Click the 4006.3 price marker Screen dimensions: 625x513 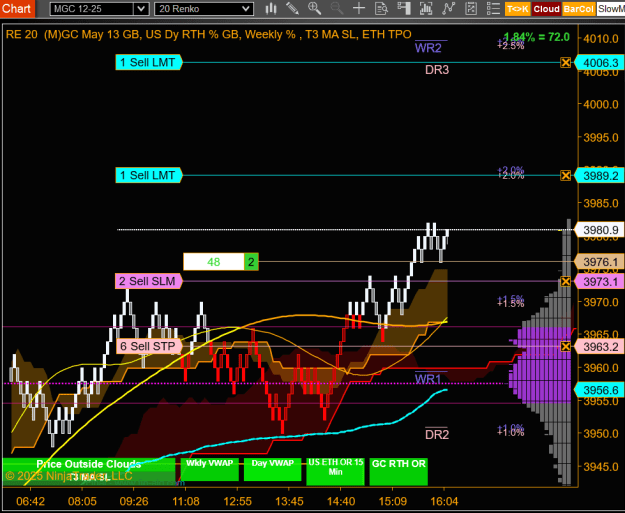point(599,63)
